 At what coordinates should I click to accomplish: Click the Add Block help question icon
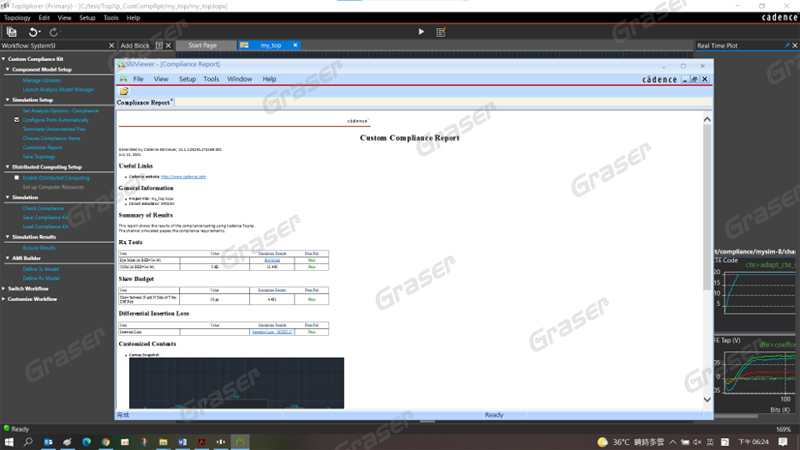click(x=159, y=45)
